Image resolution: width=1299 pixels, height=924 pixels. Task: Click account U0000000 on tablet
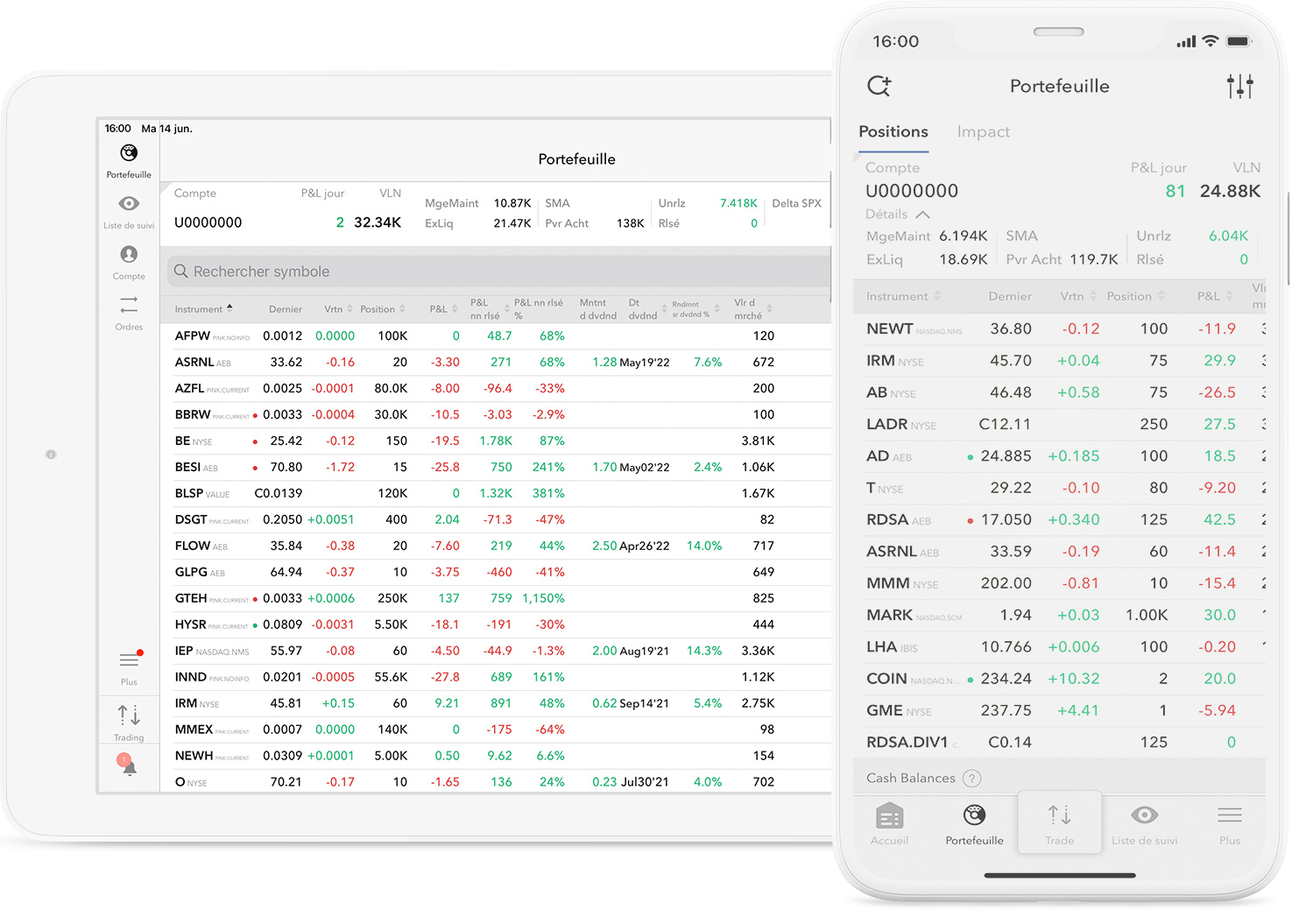pyautogui.click(x=208, y=222)
